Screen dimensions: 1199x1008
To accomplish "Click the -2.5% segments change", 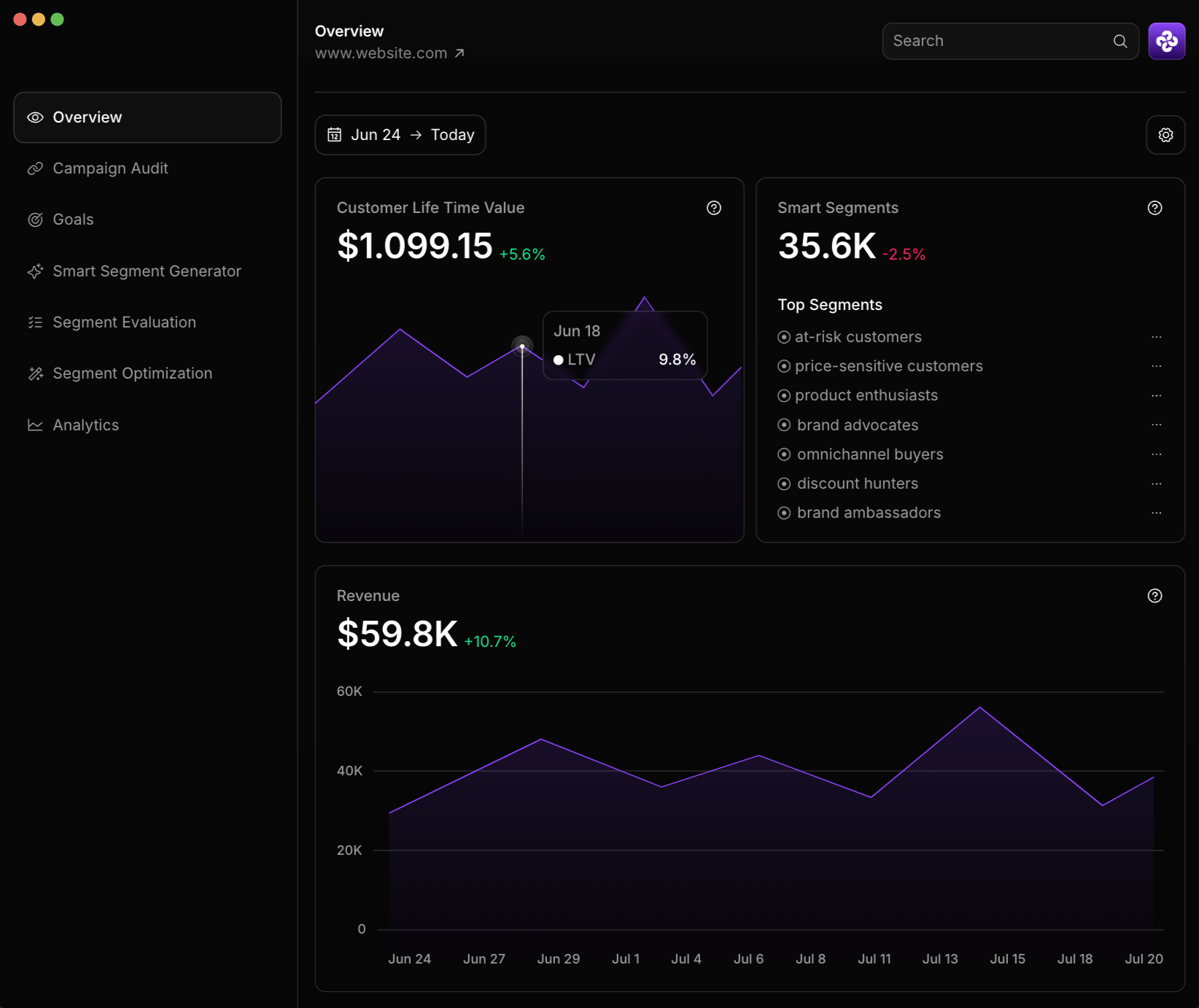I will [x=904, y=255].
